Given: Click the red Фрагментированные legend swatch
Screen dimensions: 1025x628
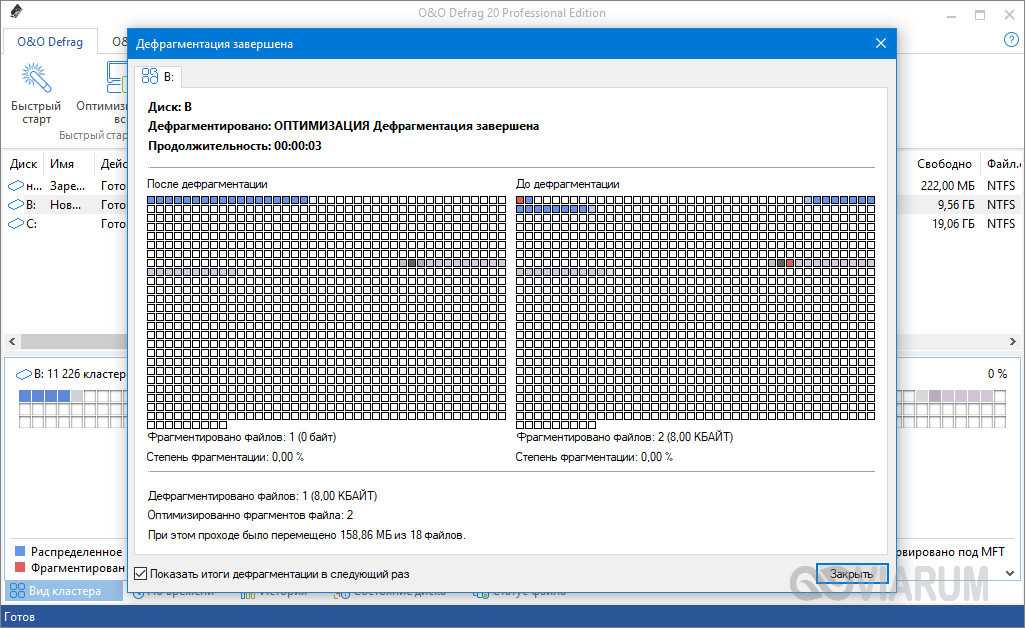Looking at the screenshot, I should click(x=19, y=568).
